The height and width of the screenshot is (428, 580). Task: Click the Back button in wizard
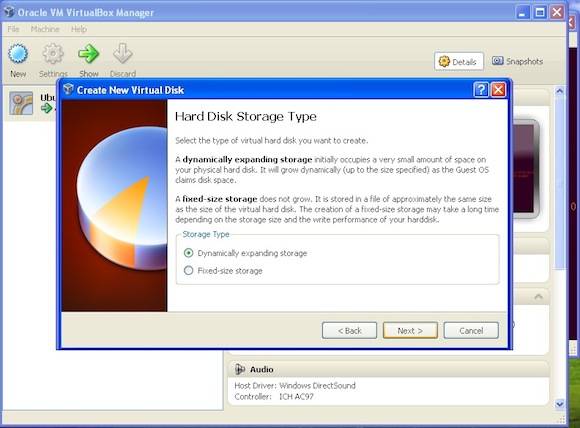coord(350,330)
